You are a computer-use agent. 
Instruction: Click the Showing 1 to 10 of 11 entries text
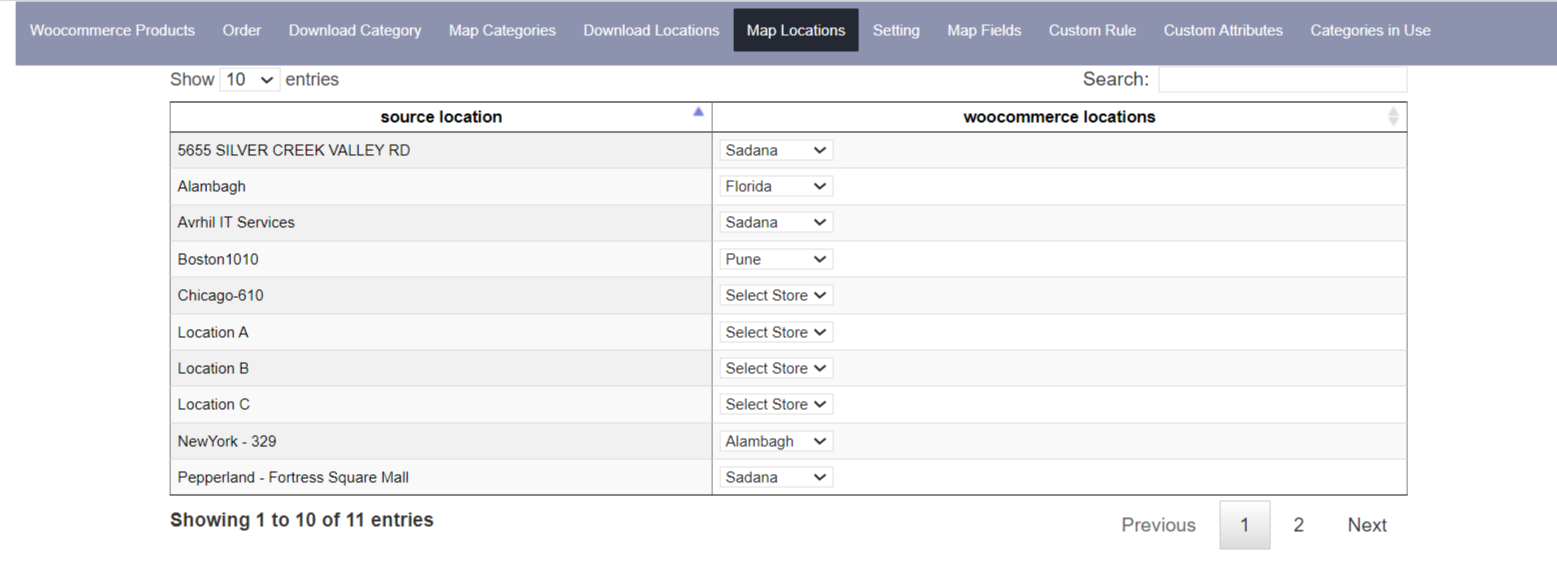tap(302, 520)
